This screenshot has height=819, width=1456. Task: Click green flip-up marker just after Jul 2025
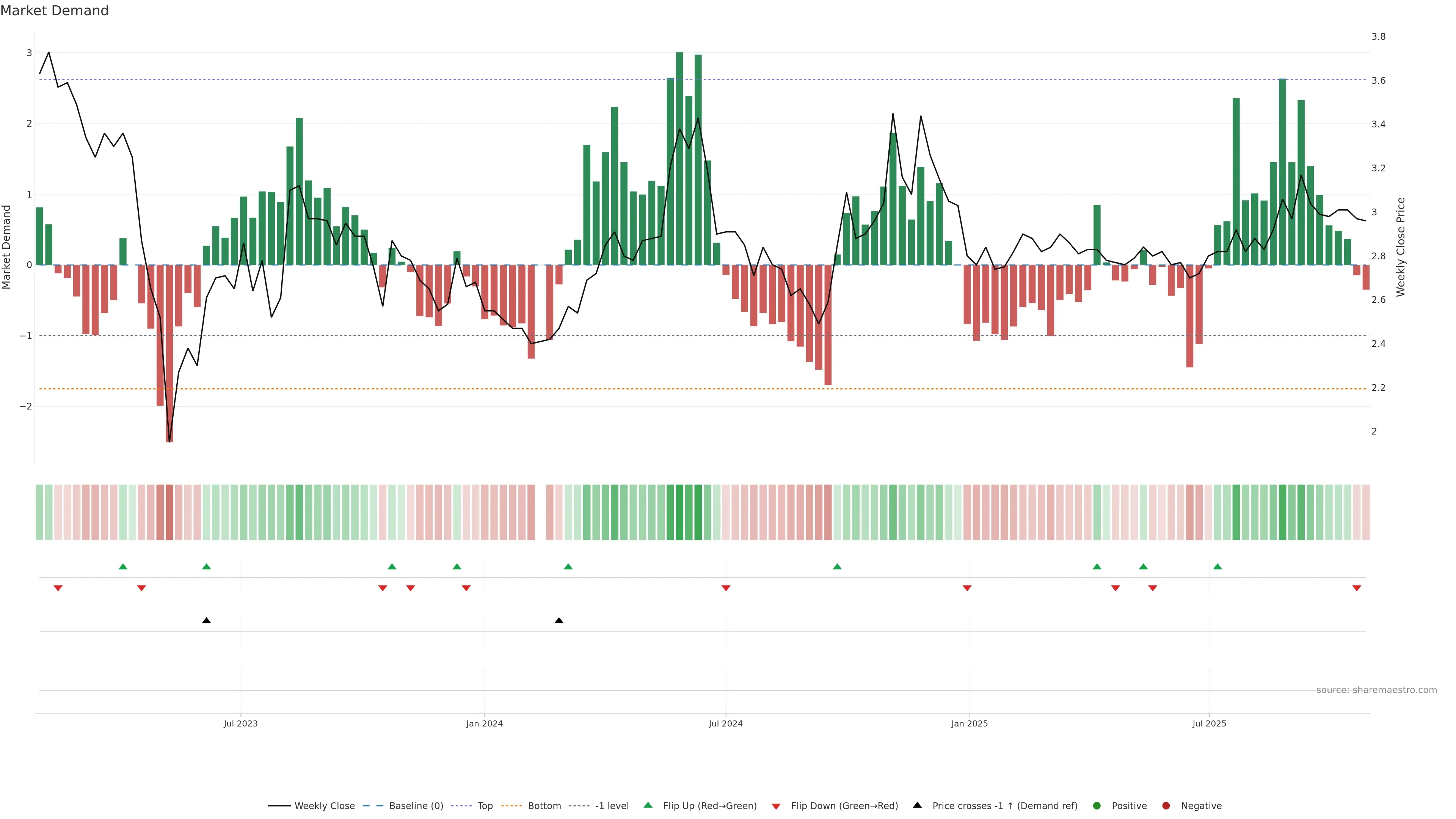point(1218,566)
